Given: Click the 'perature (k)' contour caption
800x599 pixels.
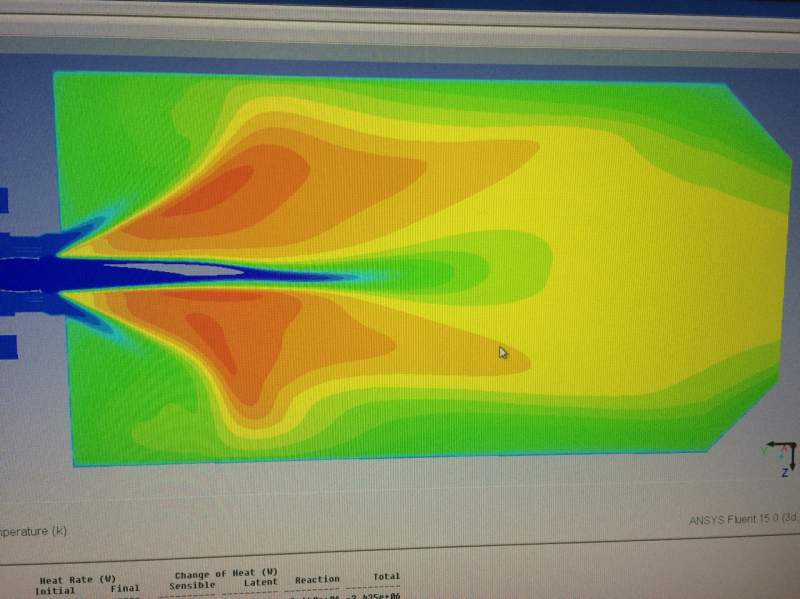Looking at the screenshot, I should tap(33, 531).
